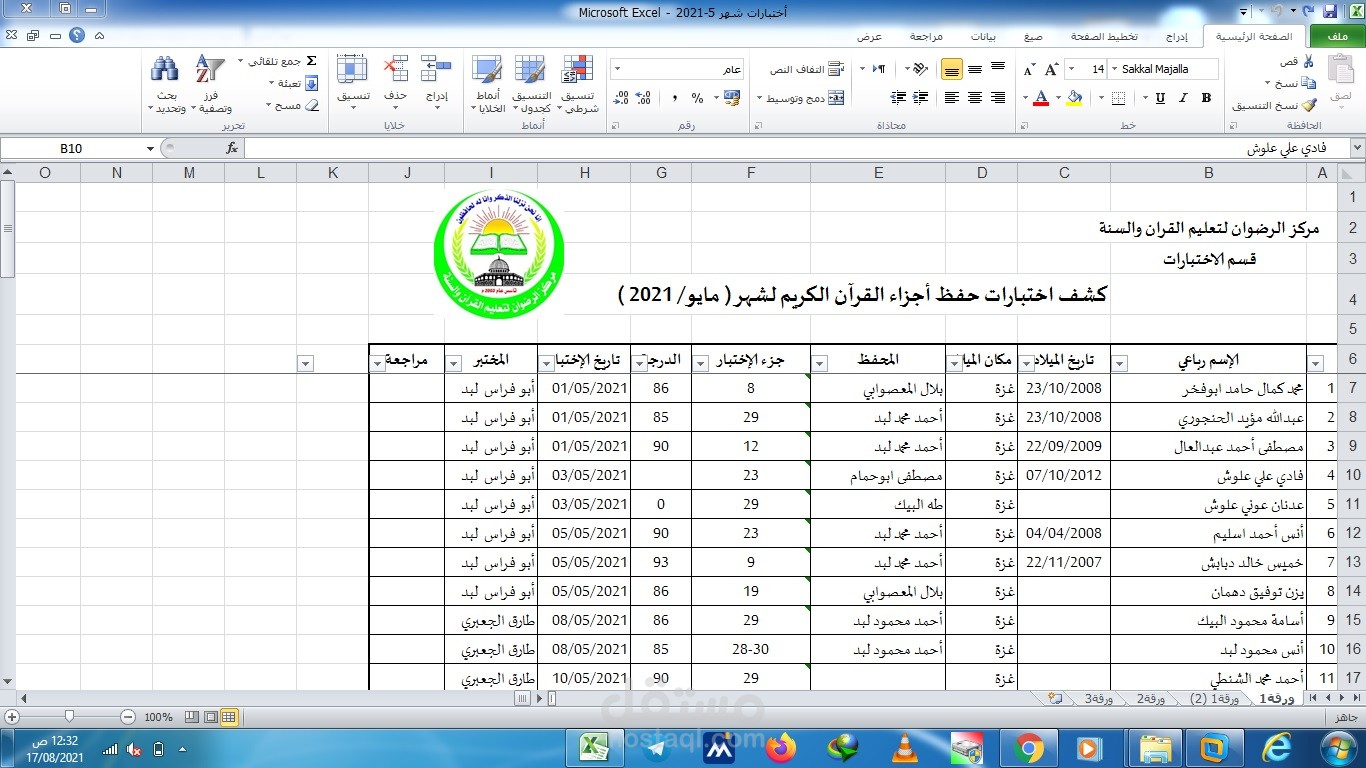Open Find and Select (بحث وتحديد)
The height and width of the screenshot is (768, 1366).
coord(166,84)
